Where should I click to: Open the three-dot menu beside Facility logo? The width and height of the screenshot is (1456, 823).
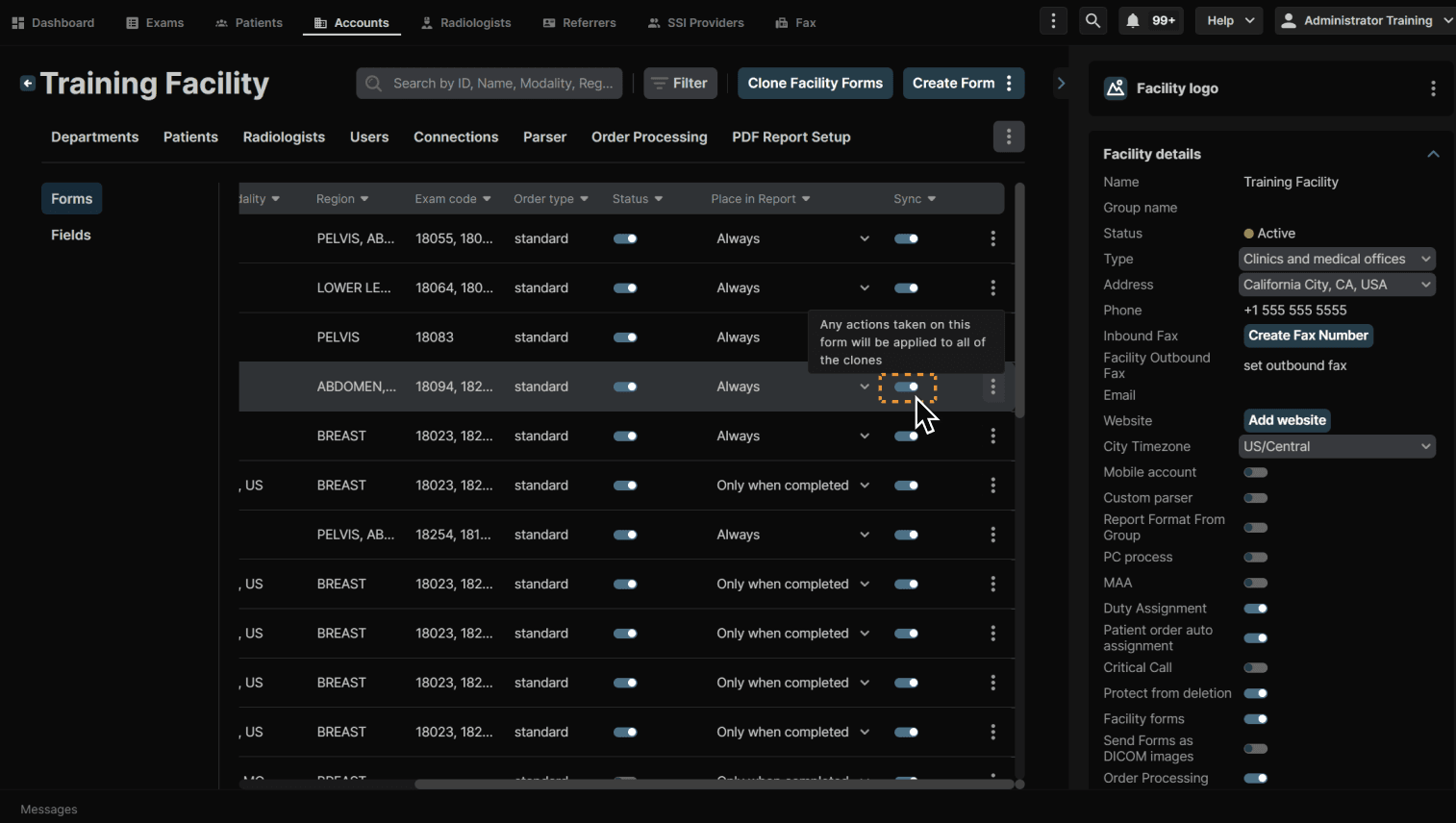pyautogui.click(x=1433, y=88)
